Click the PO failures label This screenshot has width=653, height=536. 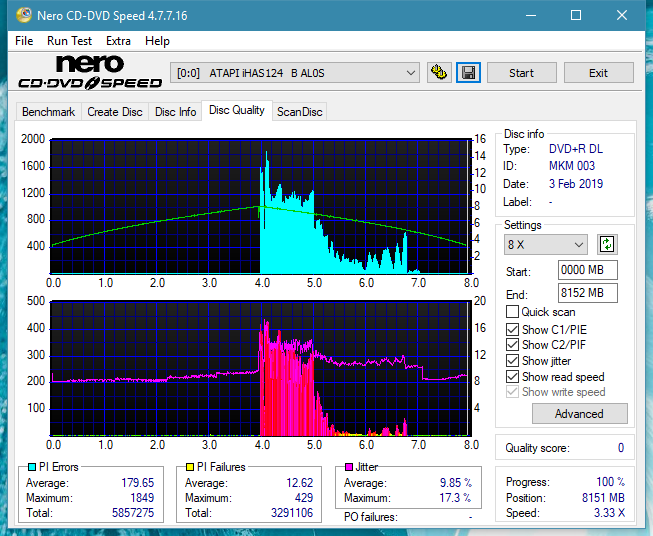coord(371,517)
